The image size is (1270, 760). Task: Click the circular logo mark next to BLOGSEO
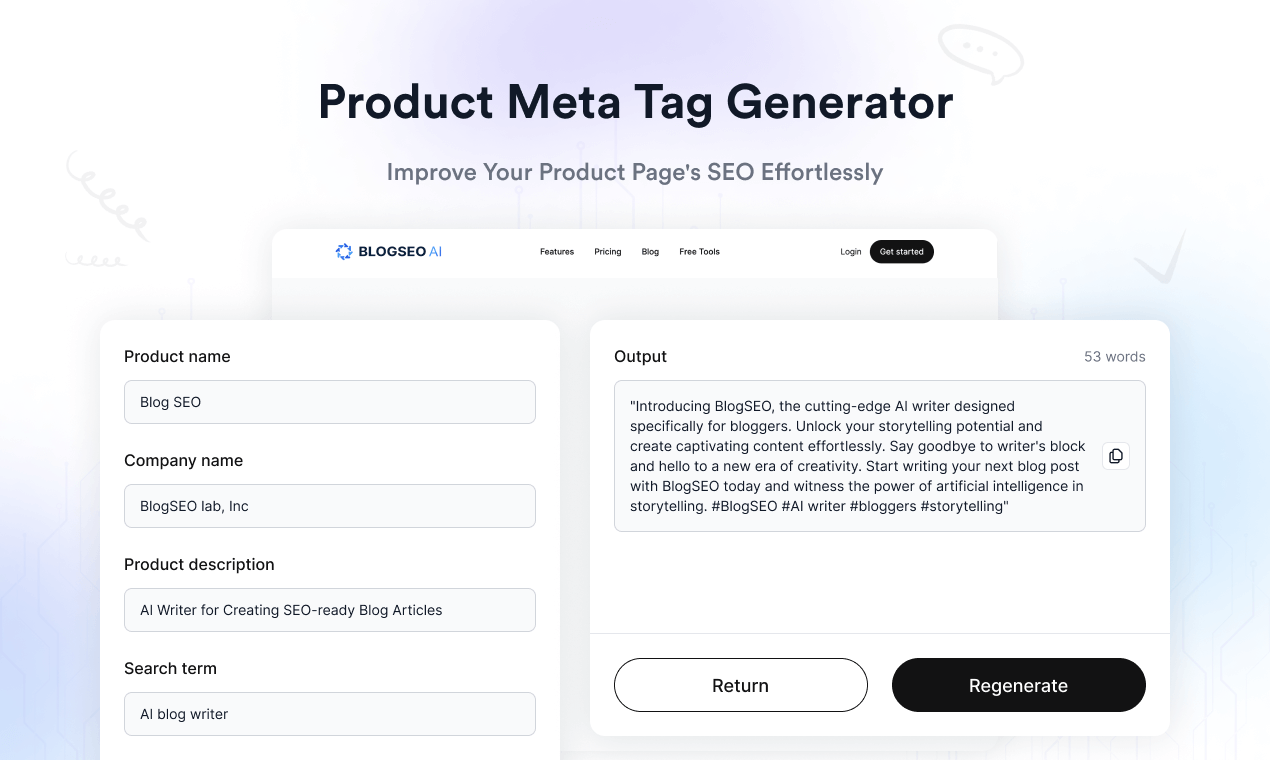(x=344, y=251)
